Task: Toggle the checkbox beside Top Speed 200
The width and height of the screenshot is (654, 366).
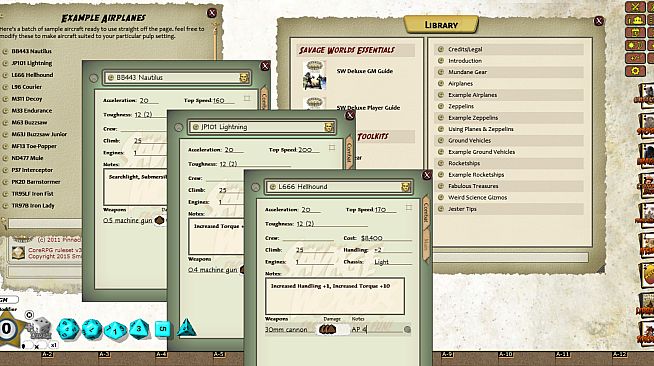Action: click(x=332, y=148)
